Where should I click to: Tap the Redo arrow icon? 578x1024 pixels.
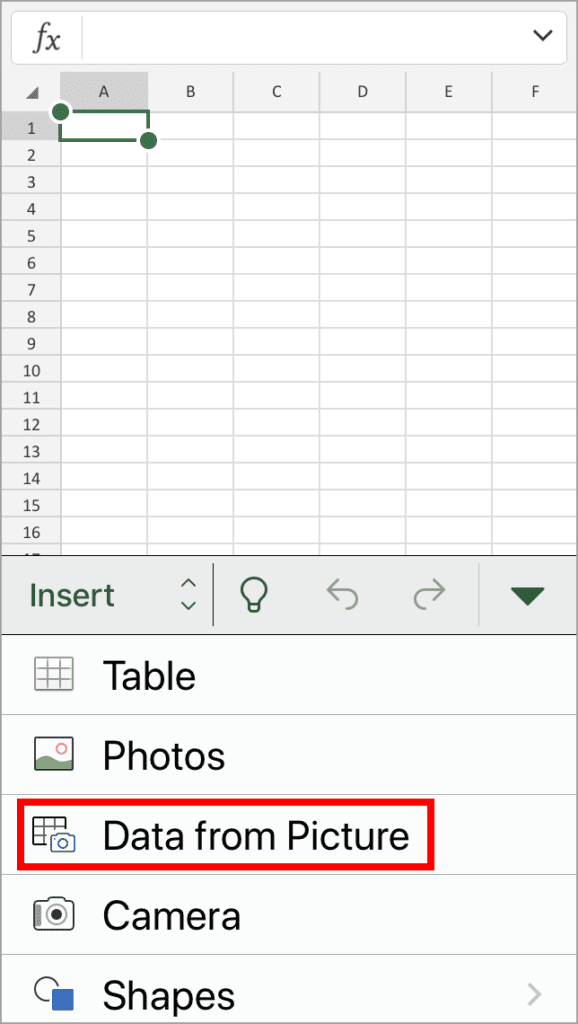428,594
